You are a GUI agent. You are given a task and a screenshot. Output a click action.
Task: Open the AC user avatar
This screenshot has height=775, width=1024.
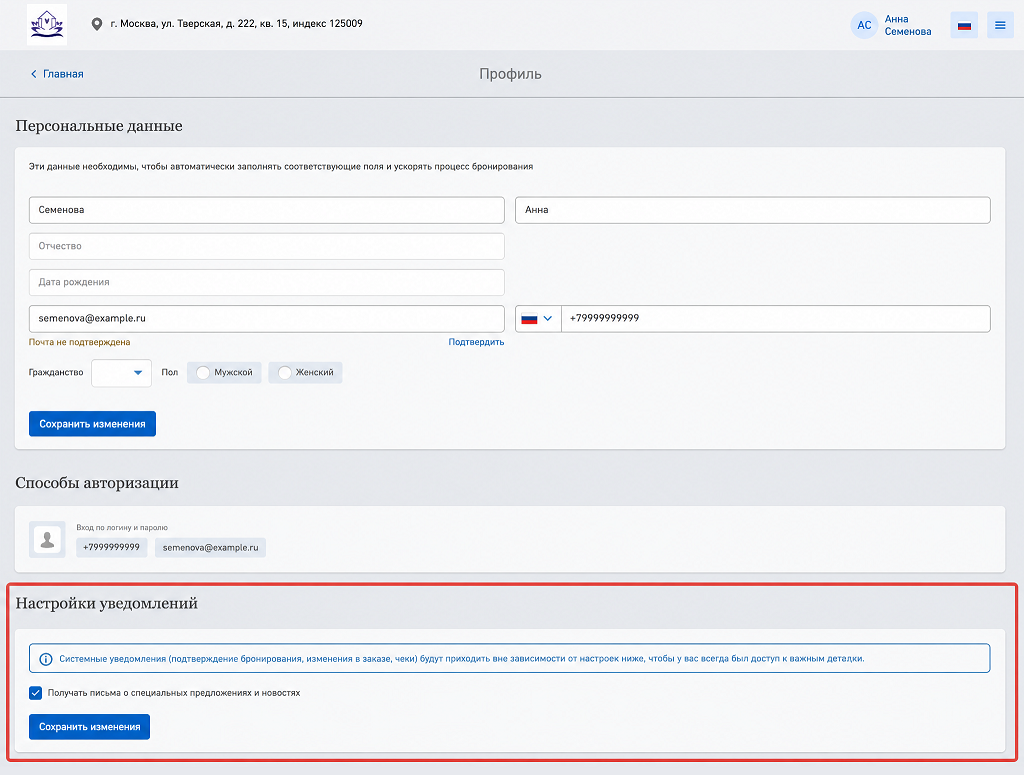coord(864,25)
